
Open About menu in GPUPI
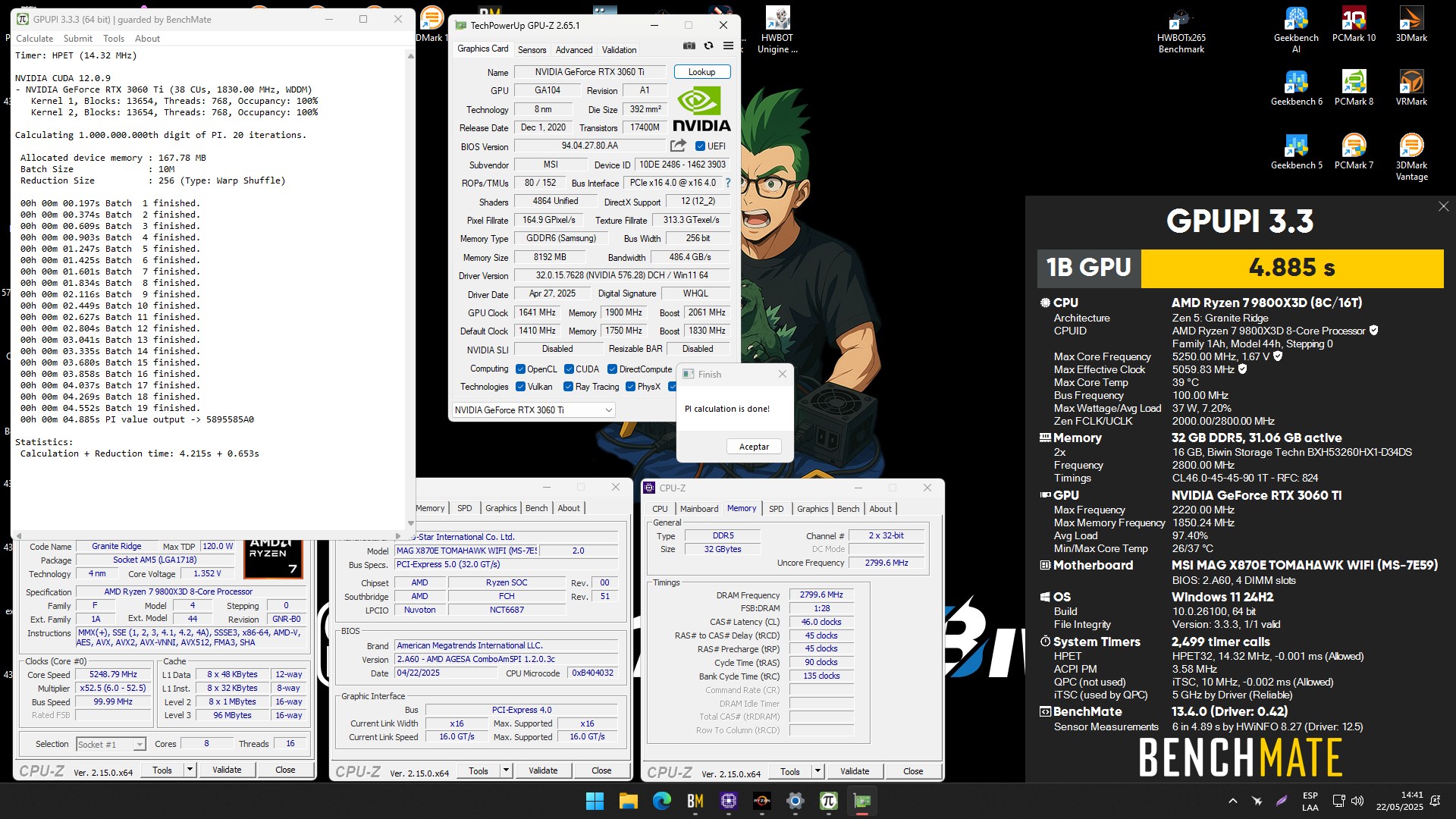click(x=147, y=39)
